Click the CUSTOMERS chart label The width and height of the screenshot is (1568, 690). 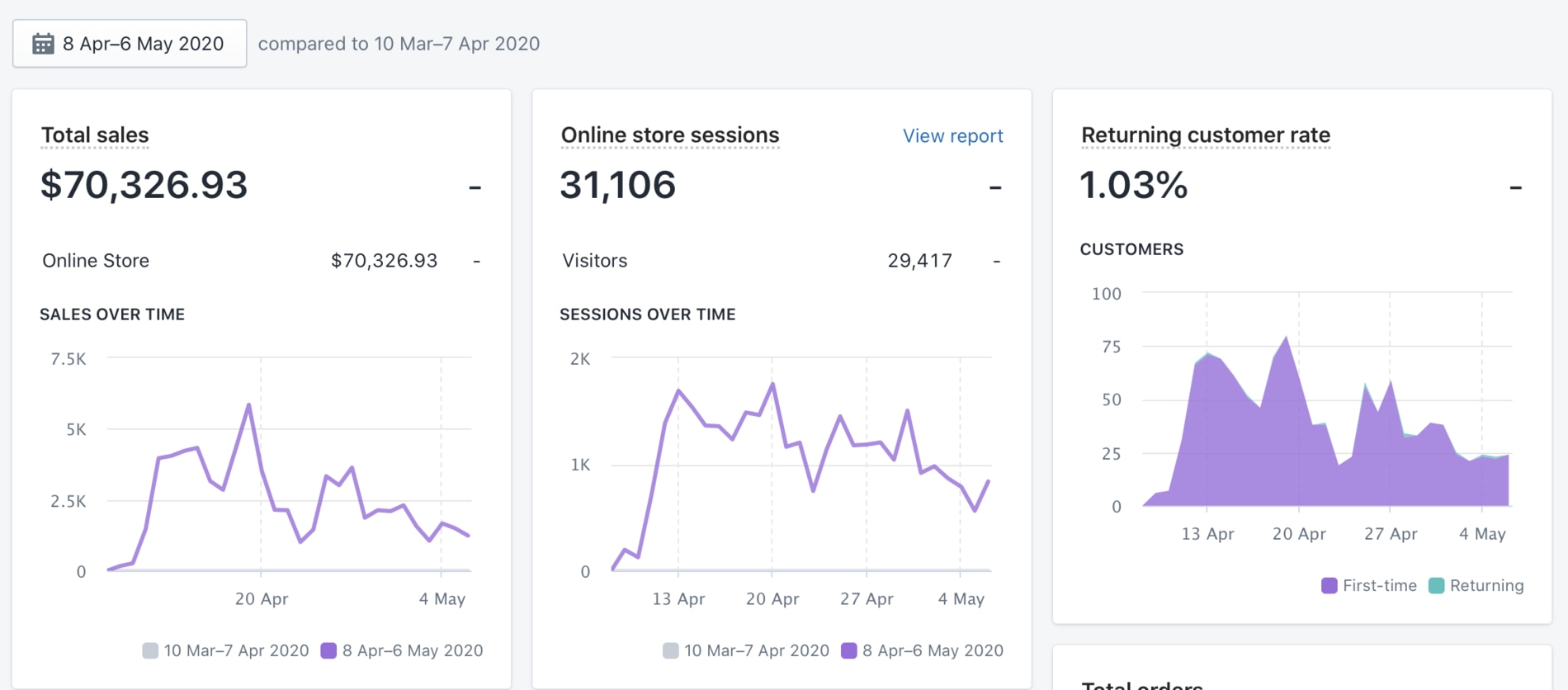[x=1131, y=249]
